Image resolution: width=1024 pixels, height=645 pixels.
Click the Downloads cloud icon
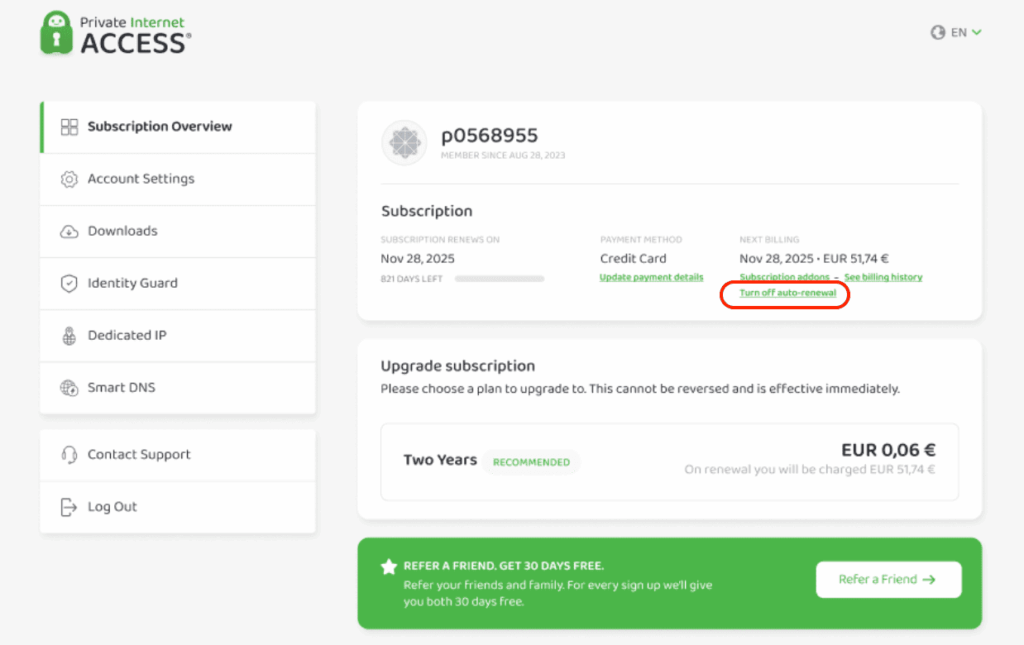click(69, 231)
